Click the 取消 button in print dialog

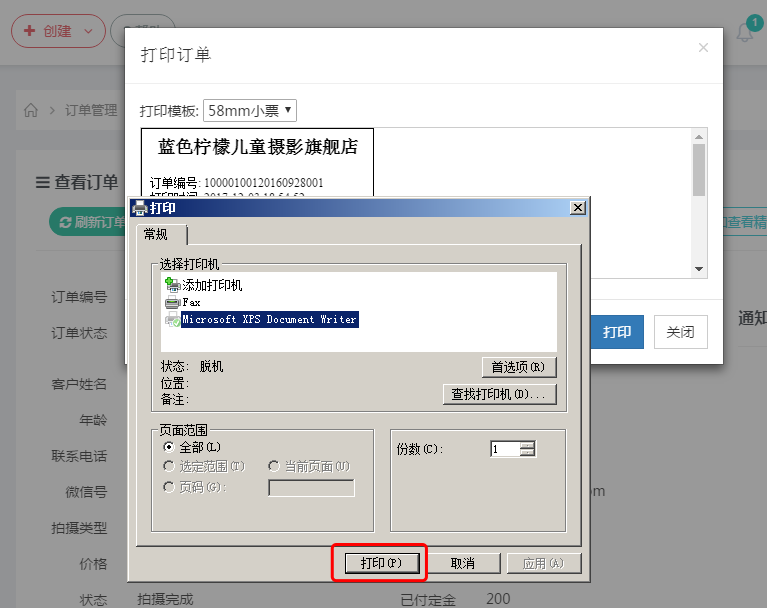463,563
